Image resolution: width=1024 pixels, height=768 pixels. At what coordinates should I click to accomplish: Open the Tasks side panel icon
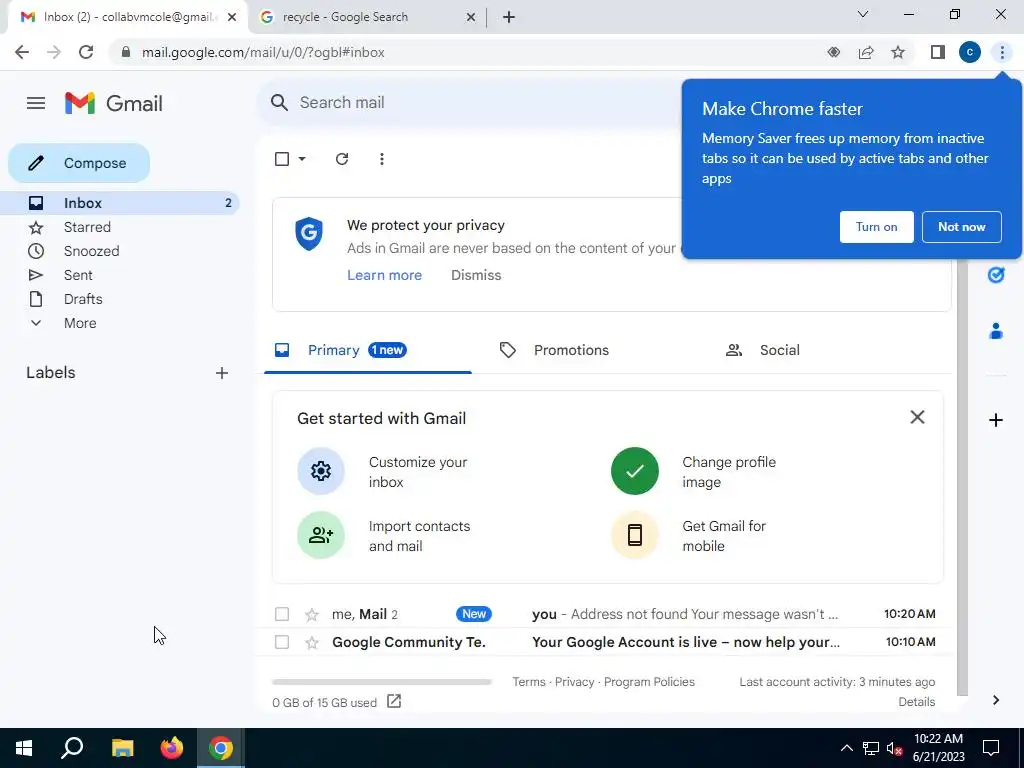pyautogui.click(x=996, y=275)
